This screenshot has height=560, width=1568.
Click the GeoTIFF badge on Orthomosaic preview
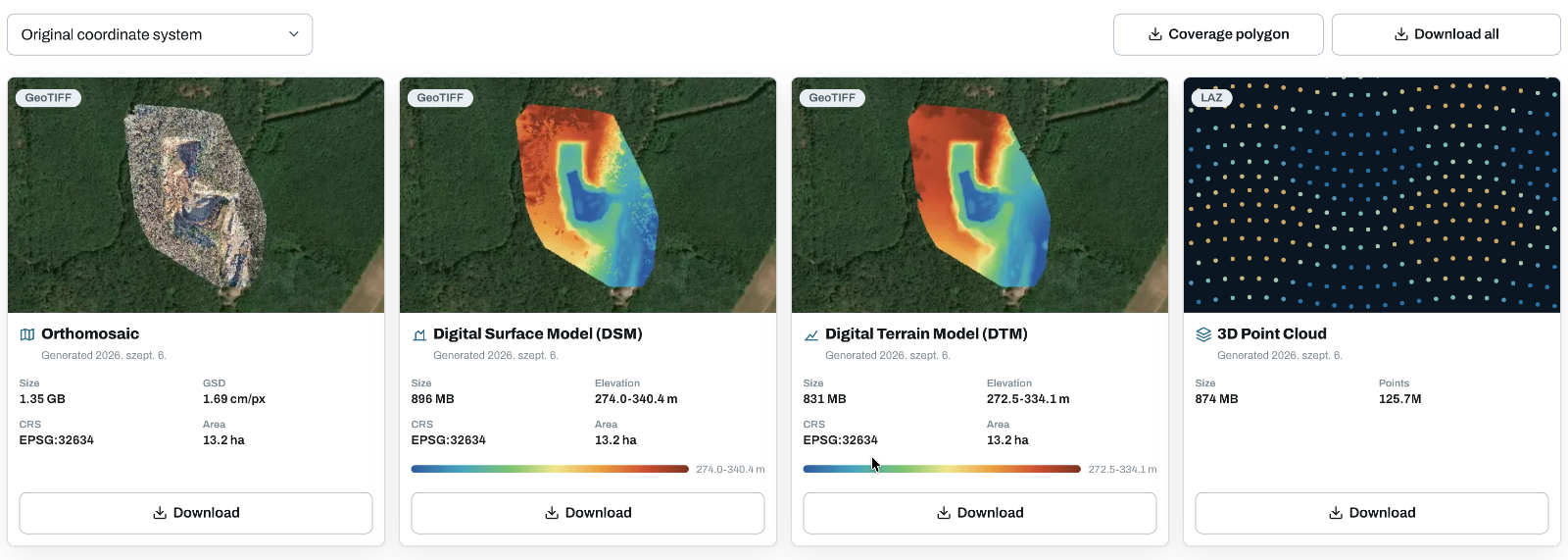tap(48, 98)
